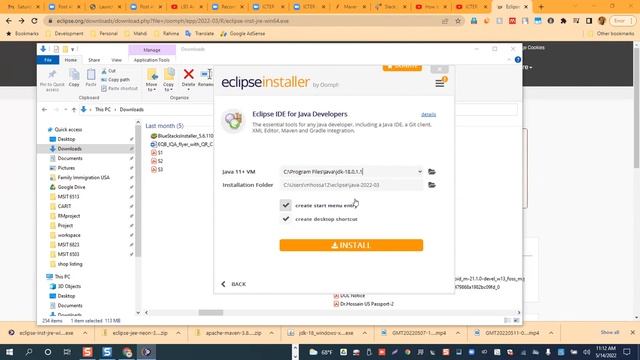Viewport: 640px width, 360px height.
Task: Go BACK in Eclipse installer
Action: [x=234, y=284]
